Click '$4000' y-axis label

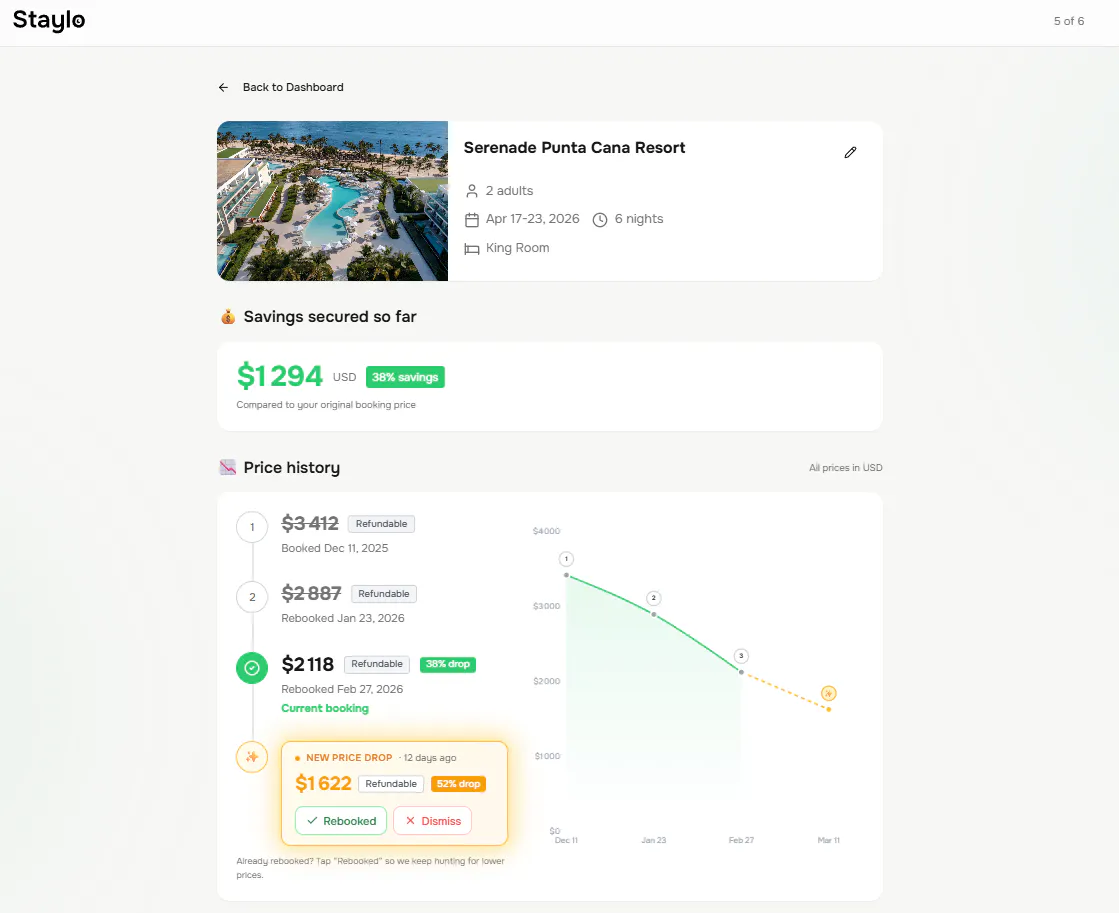(x=547, y=531)
